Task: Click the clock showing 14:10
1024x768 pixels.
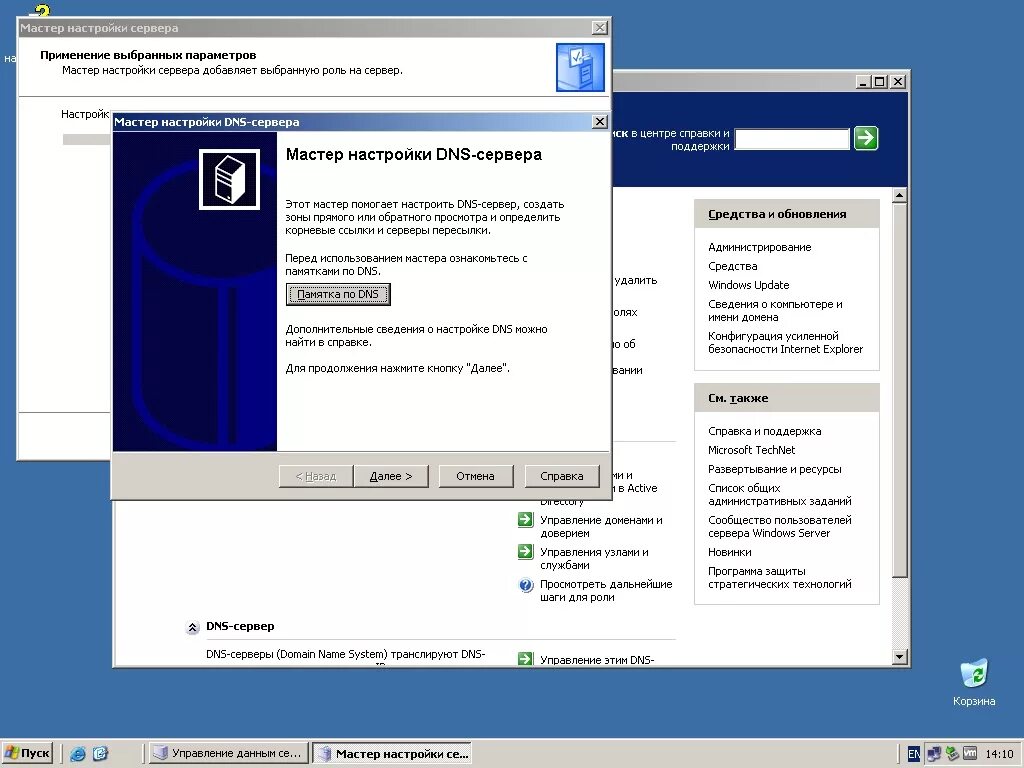Action: point(999,754)
